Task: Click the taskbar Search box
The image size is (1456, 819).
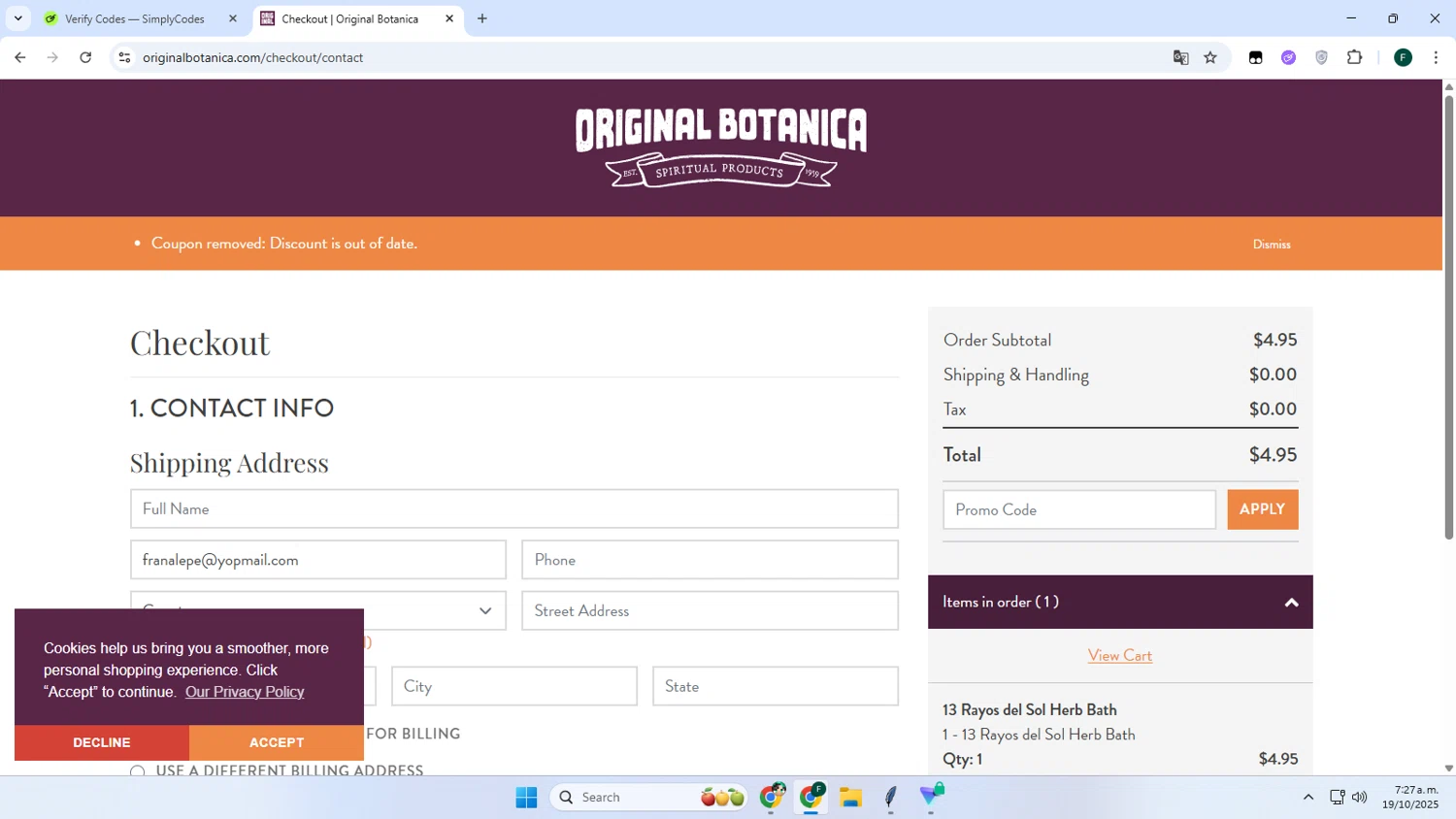Action: 649,798
